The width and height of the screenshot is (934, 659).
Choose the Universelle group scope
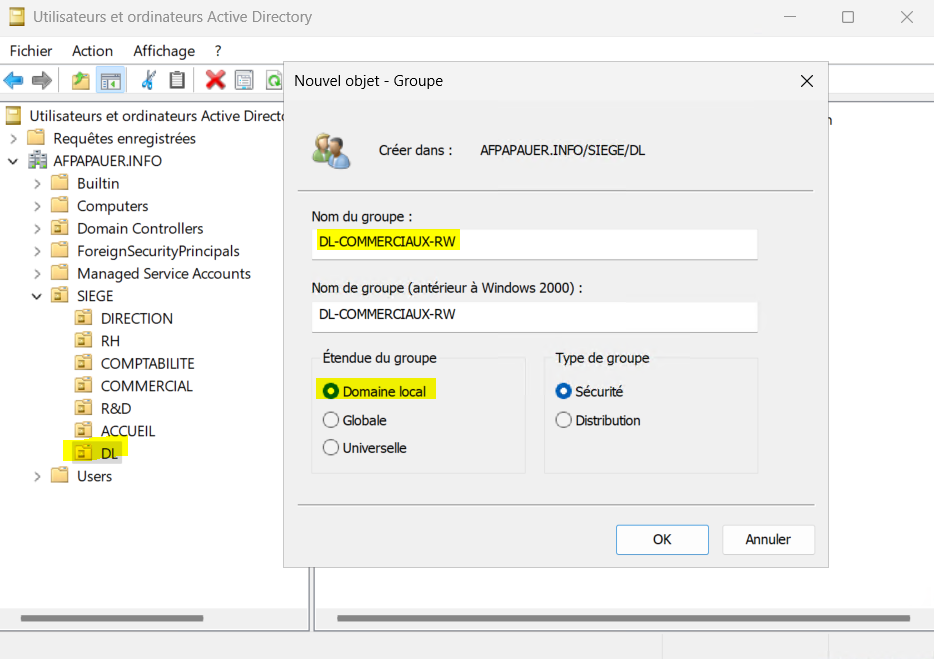pyautogui.click(x=331, y=448)
